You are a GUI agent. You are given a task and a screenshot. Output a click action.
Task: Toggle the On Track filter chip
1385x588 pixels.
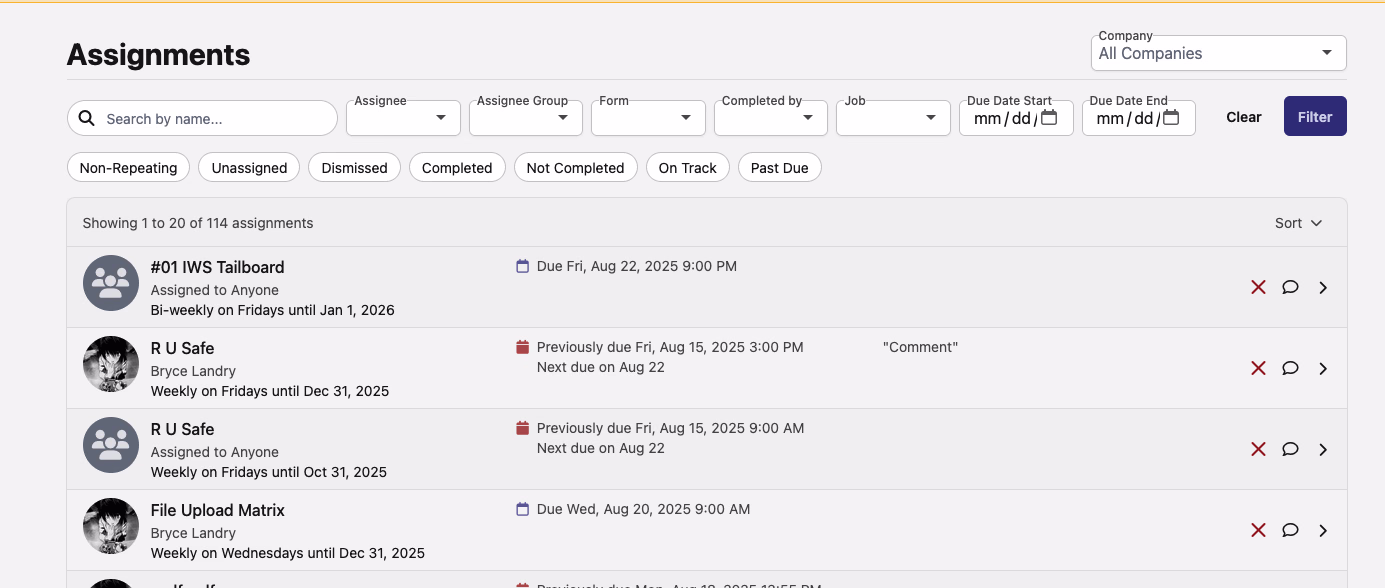(688, 168)
